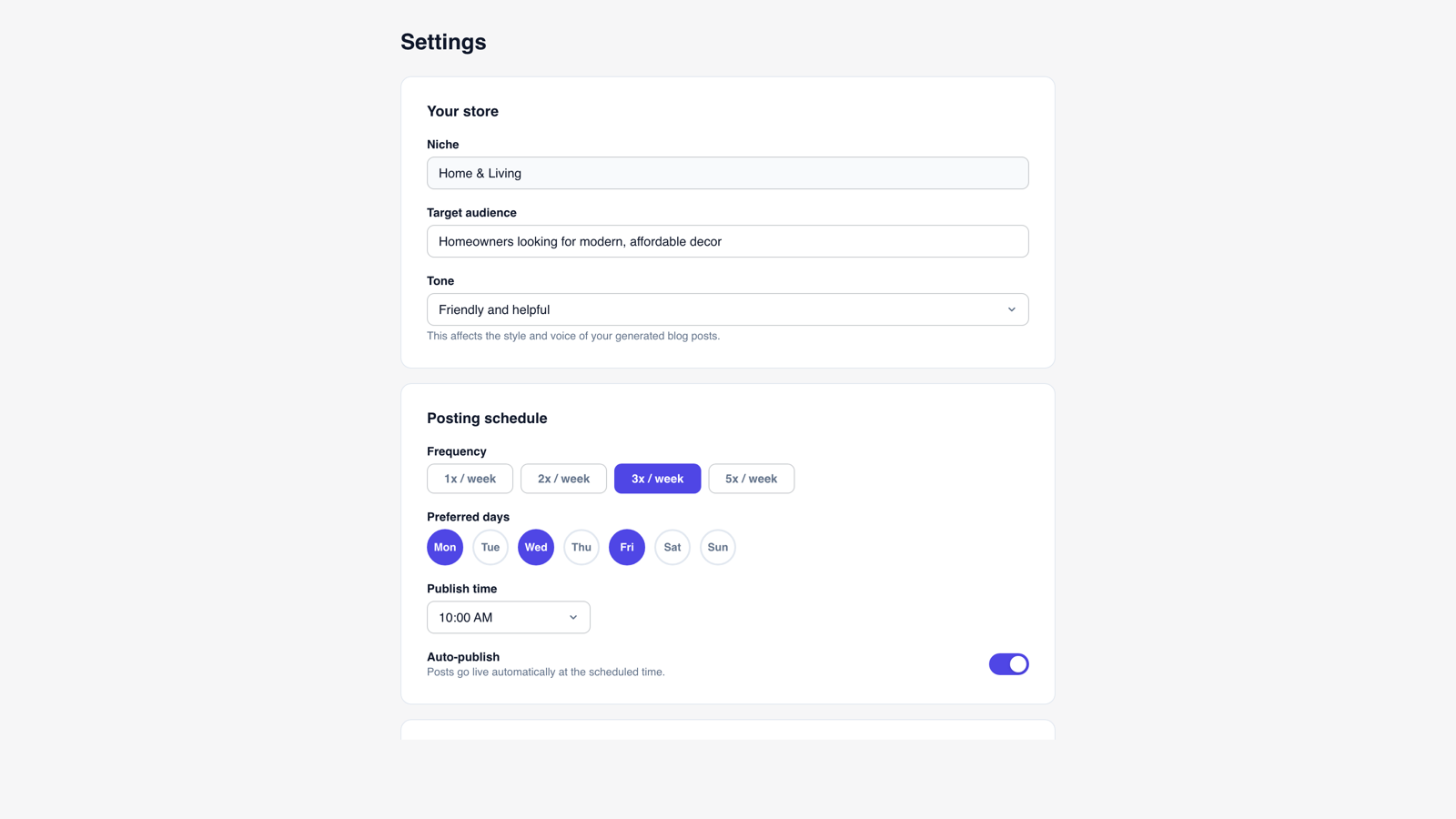This screenshot has width=1456, height=819.
Task: Deselect Wednesday from preferred days
Action: [535, 547]
